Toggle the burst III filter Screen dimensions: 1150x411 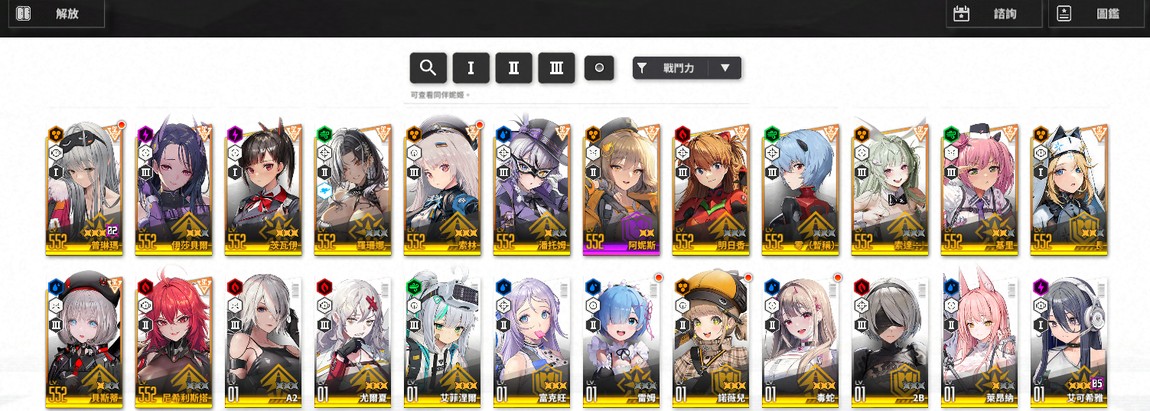click(557, 68)
